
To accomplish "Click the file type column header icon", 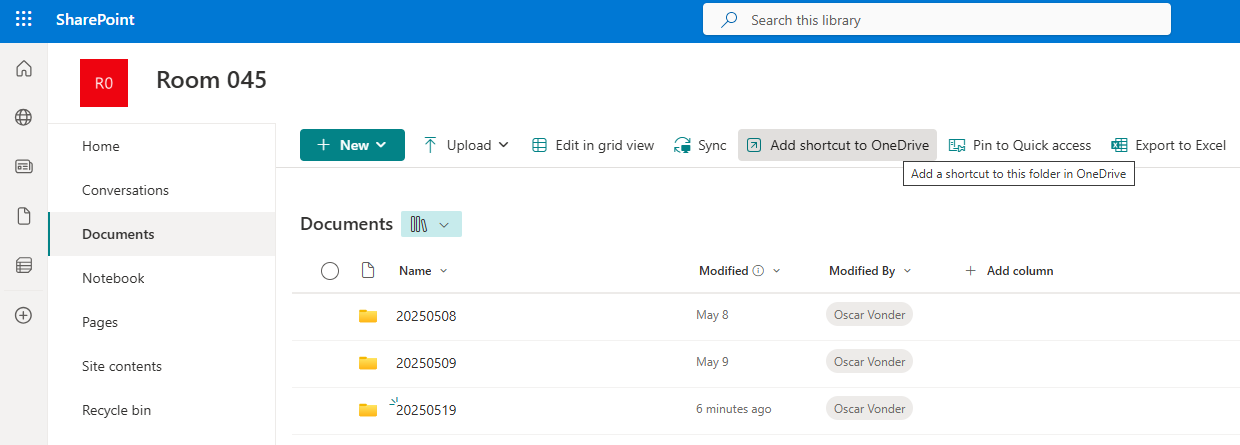I will 368,270.
